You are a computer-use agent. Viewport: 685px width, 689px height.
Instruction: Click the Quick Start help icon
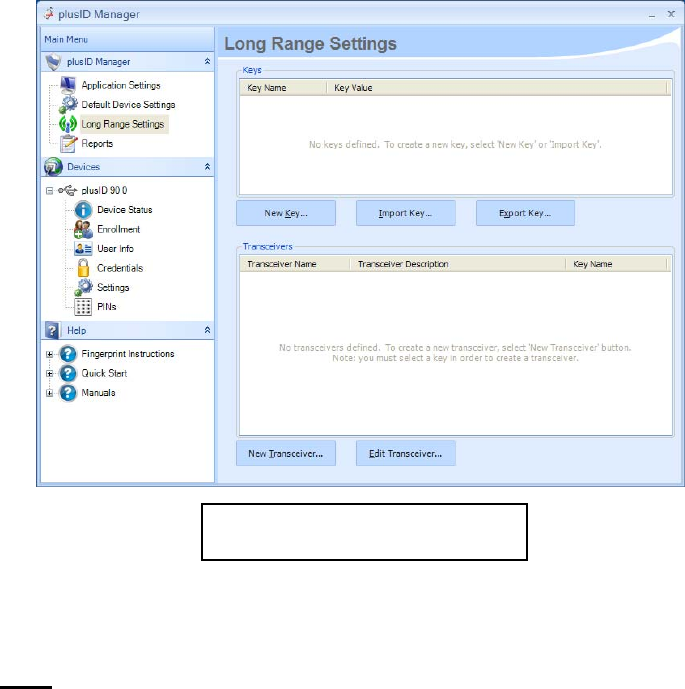pos(68,373)
